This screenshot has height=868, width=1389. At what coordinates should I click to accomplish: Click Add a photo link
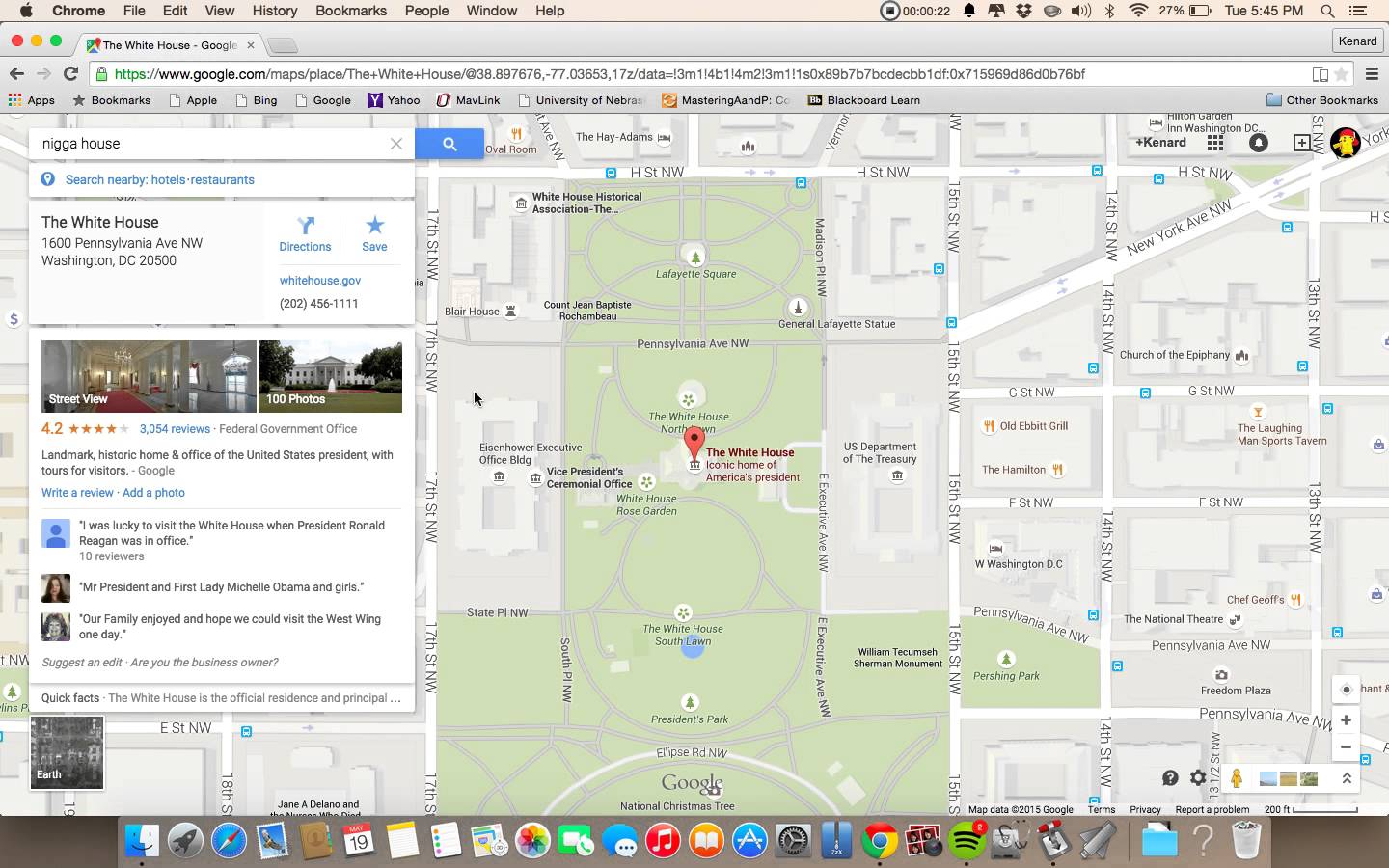click(153, 493)
